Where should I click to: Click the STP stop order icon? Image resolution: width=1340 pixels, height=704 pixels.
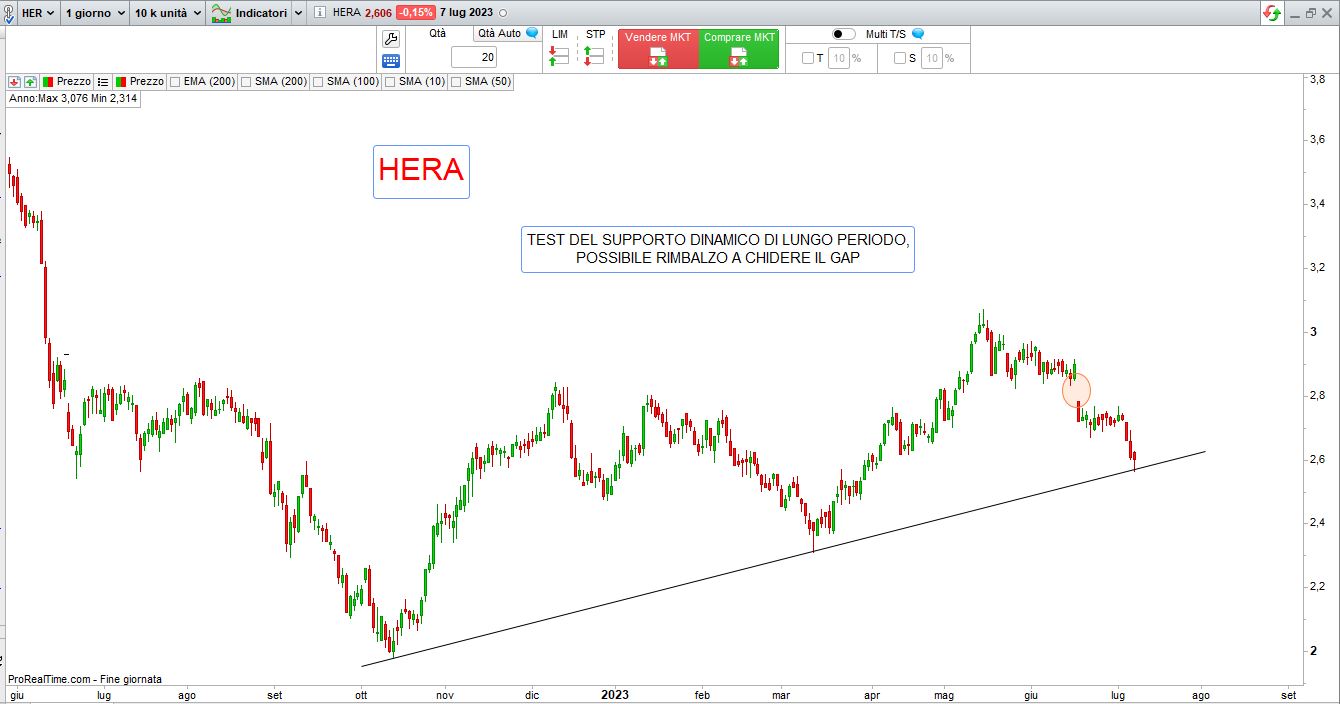click(594, 56)
